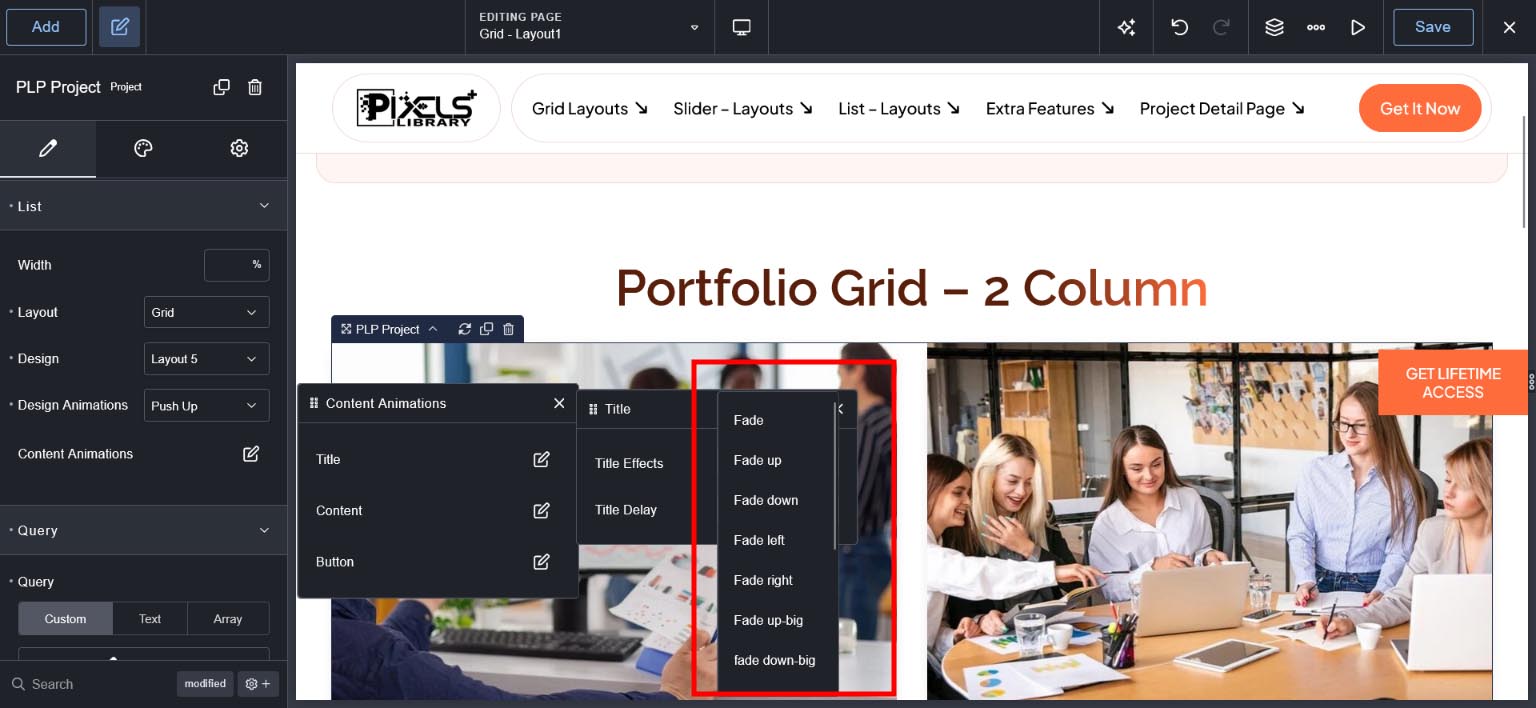Open the Editing Page selector dropdown
The height and width of the screenshot is (708, 1536).
coord(590,27)
